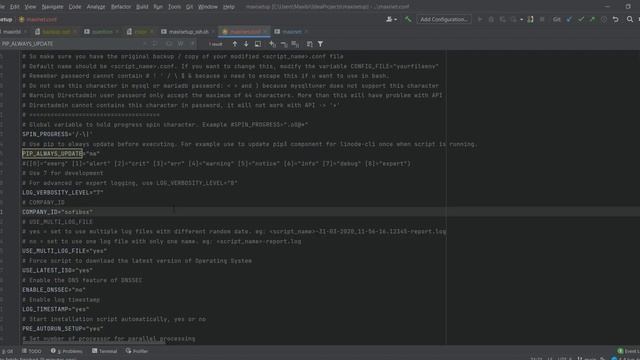Open the Tools menu
This screenshot has height=360, width=640.
174,7
